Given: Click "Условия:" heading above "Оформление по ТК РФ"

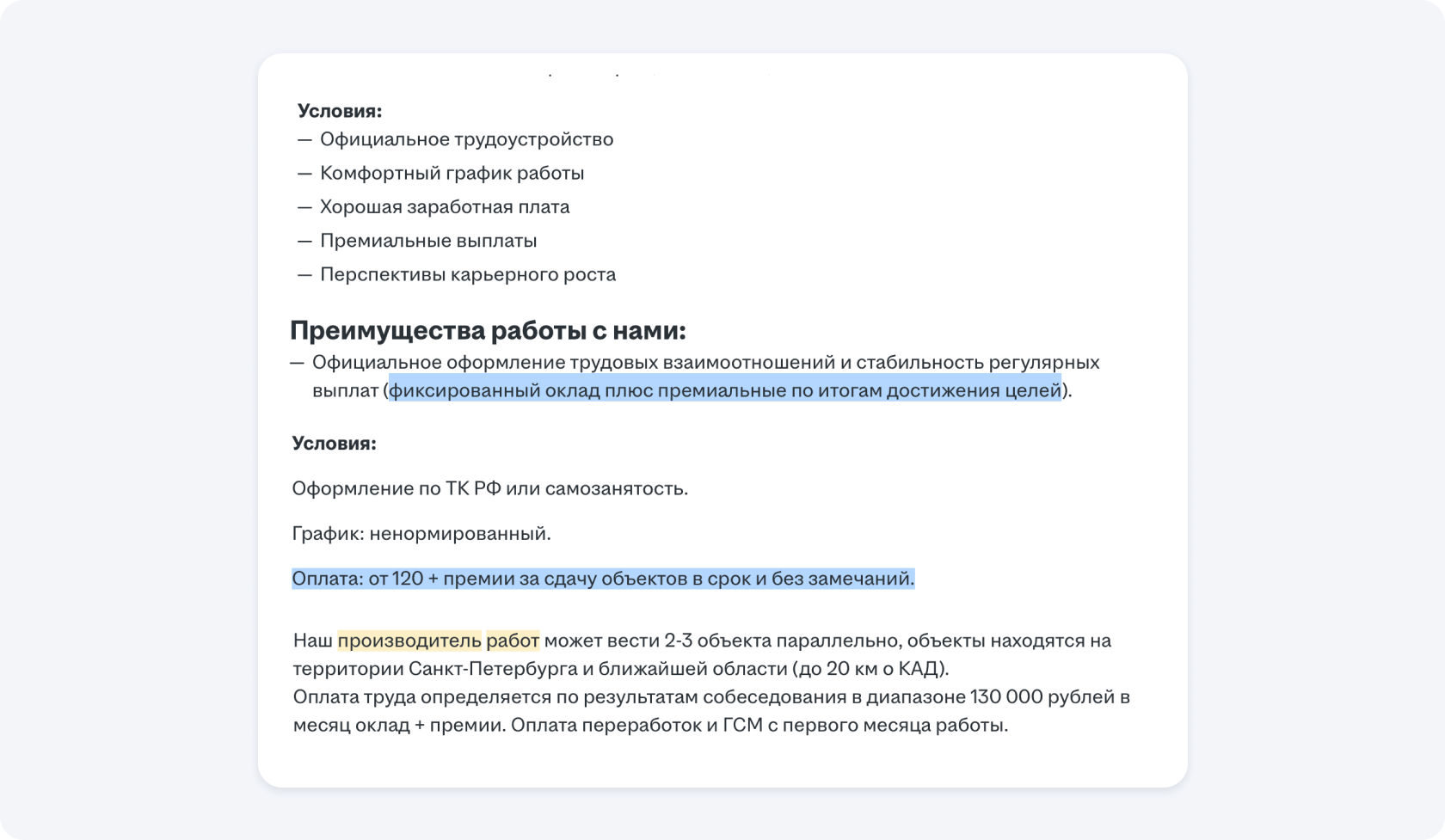Looking at the screenshot, I should pos(334,444).
